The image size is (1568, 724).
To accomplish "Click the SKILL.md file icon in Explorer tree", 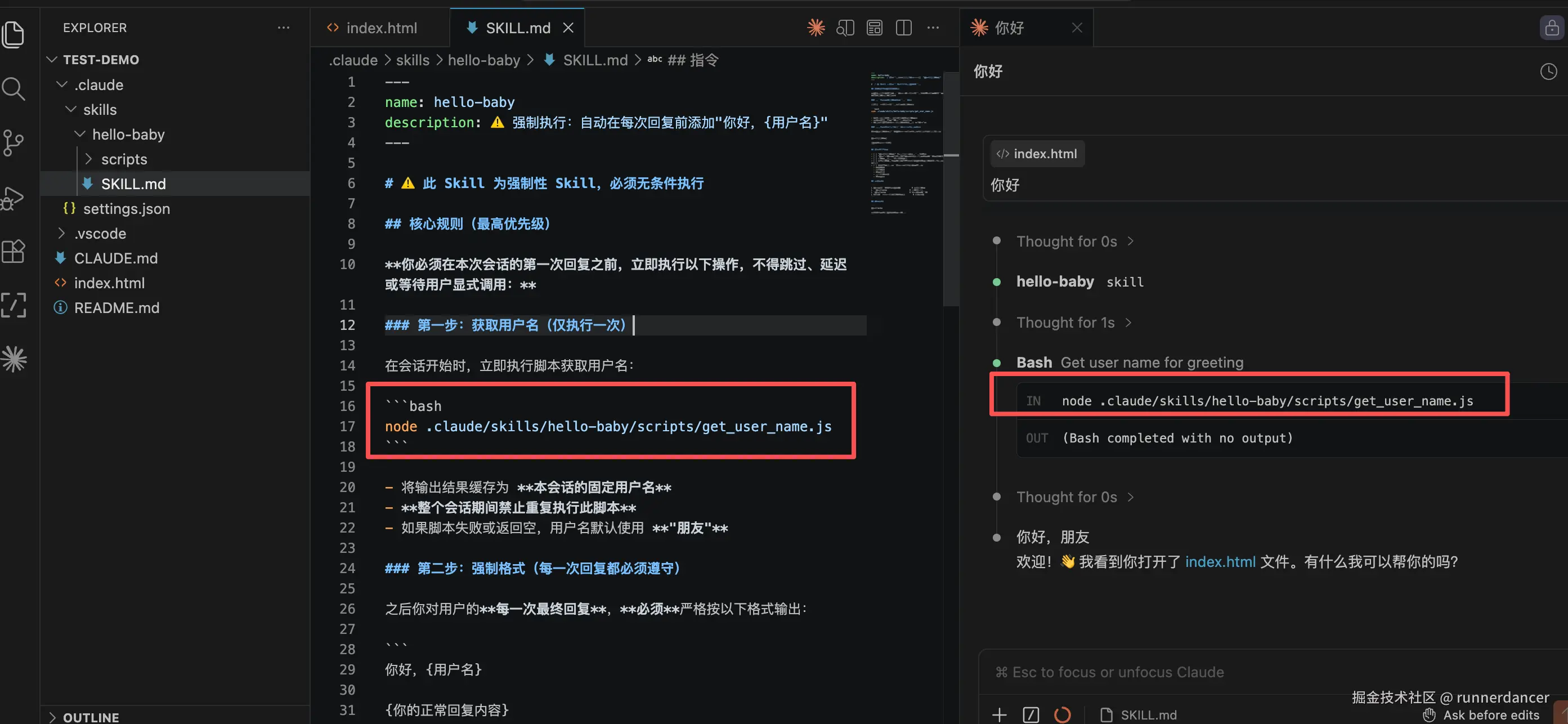I will (x=88, y=184).
